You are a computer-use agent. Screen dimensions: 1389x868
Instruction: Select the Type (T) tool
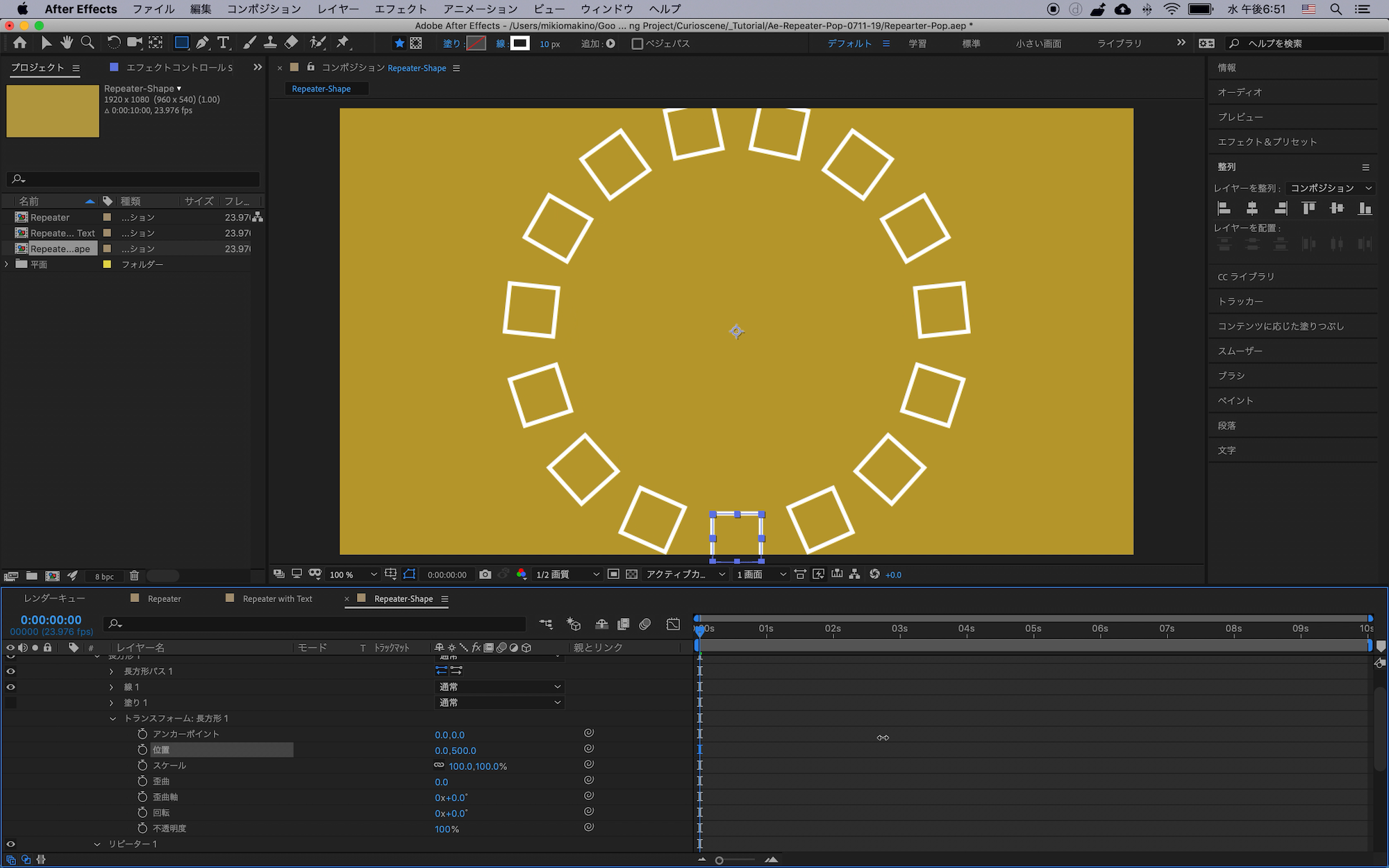223,43
